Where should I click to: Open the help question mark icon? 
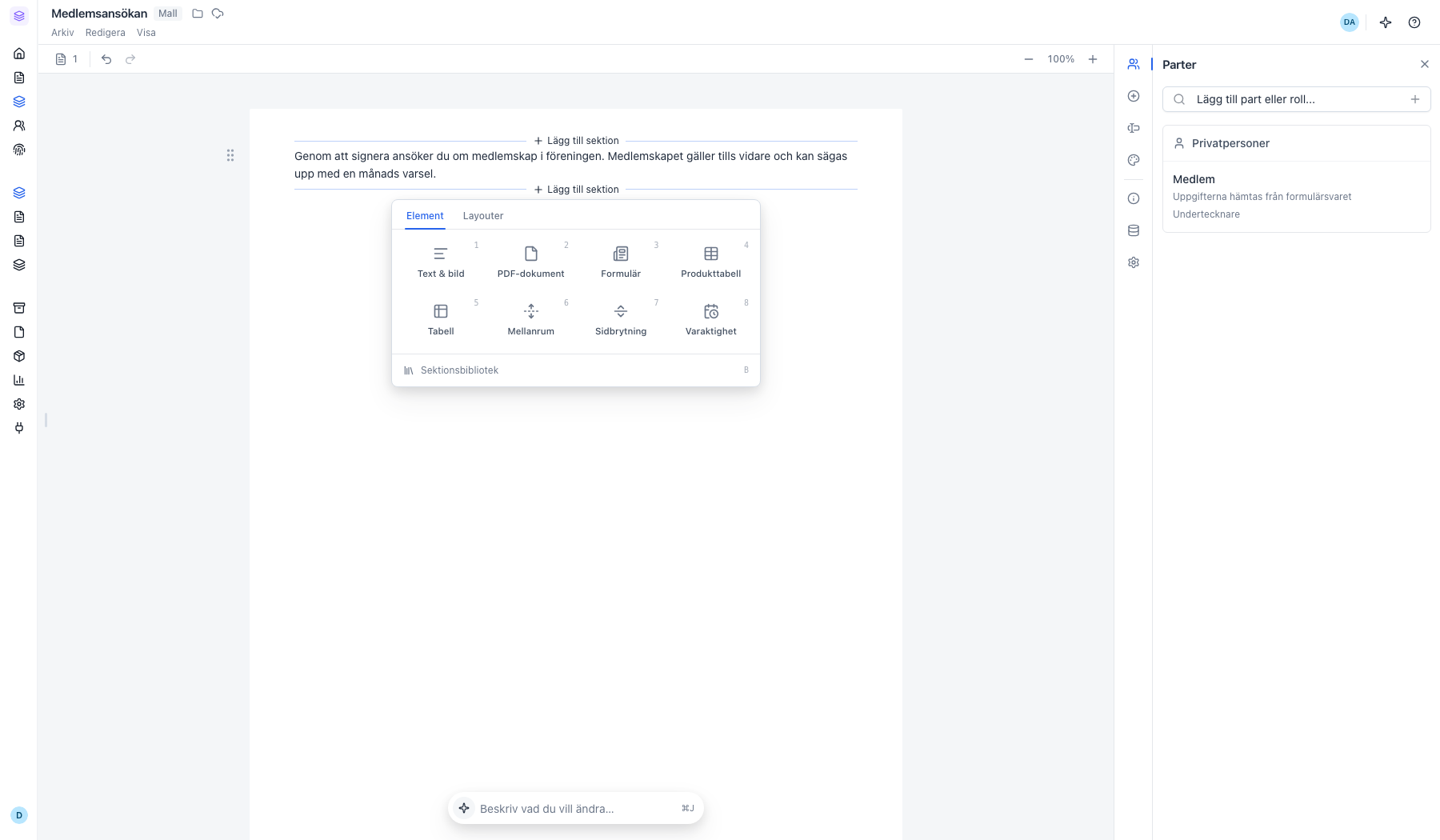[1414, 22]
